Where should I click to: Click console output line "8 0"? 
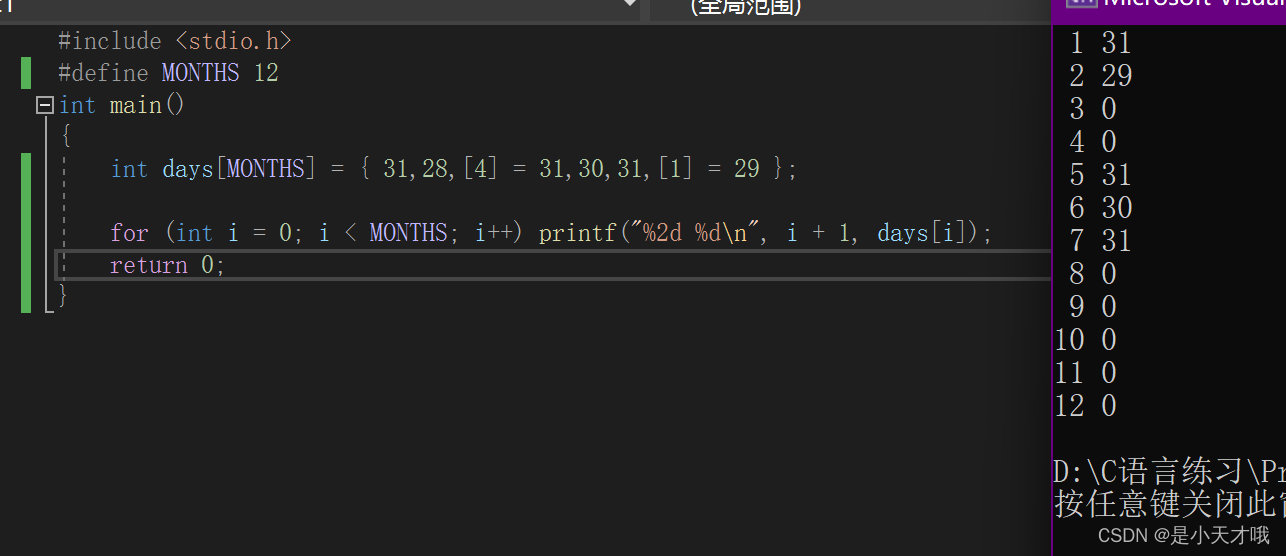coord(1092,274)
